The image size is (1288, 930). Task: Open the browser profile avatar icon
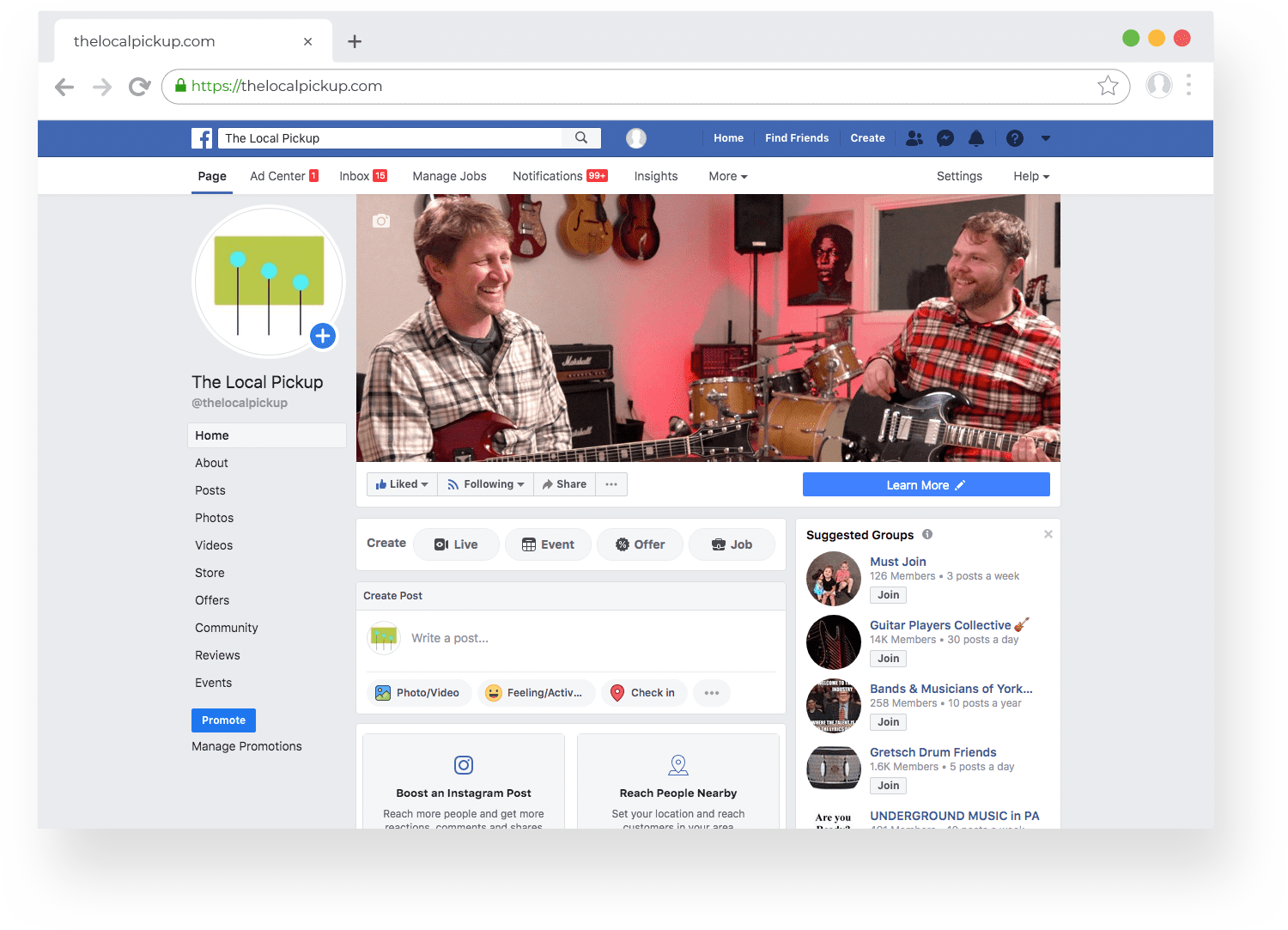(1159, 85)
